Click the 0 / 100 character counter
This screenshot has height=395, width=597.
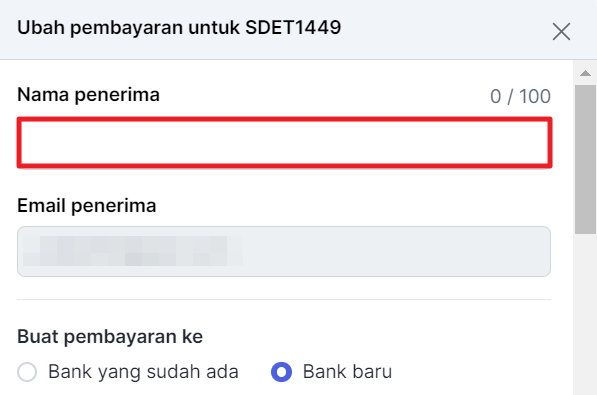pyautogui.click(x=520, y=96)
